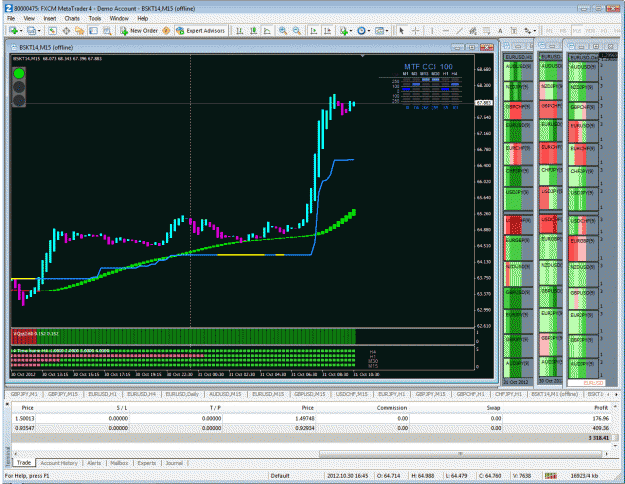Open the Insert menu

tap(50, 18)
